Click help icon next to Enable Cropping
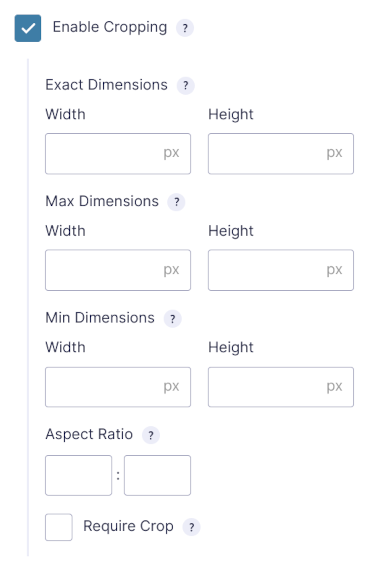This screenshot has width=370, height=586. coord(185,28)
